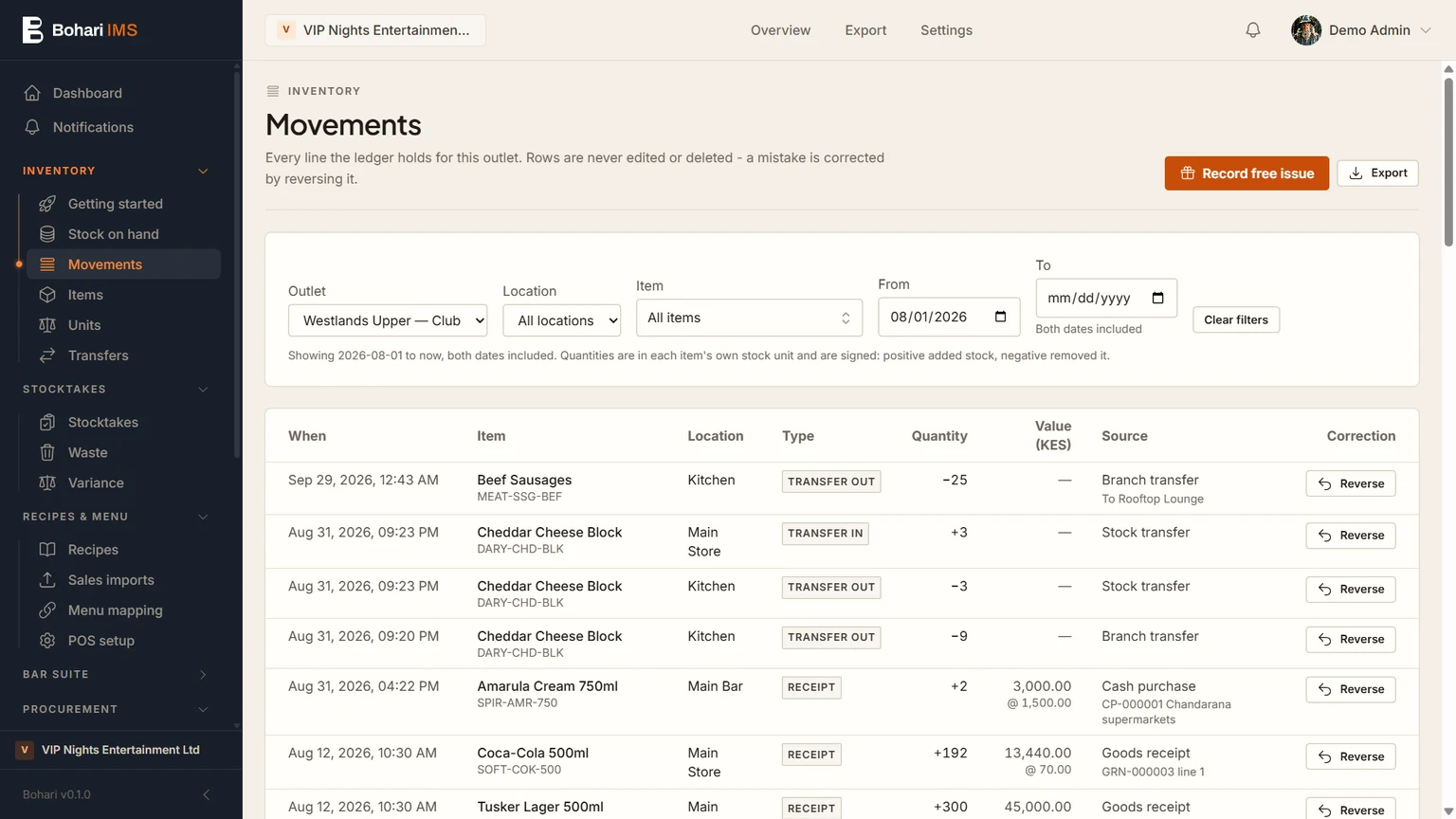Click the Waste trash icon
The image size is (1456, 819).
47,452
